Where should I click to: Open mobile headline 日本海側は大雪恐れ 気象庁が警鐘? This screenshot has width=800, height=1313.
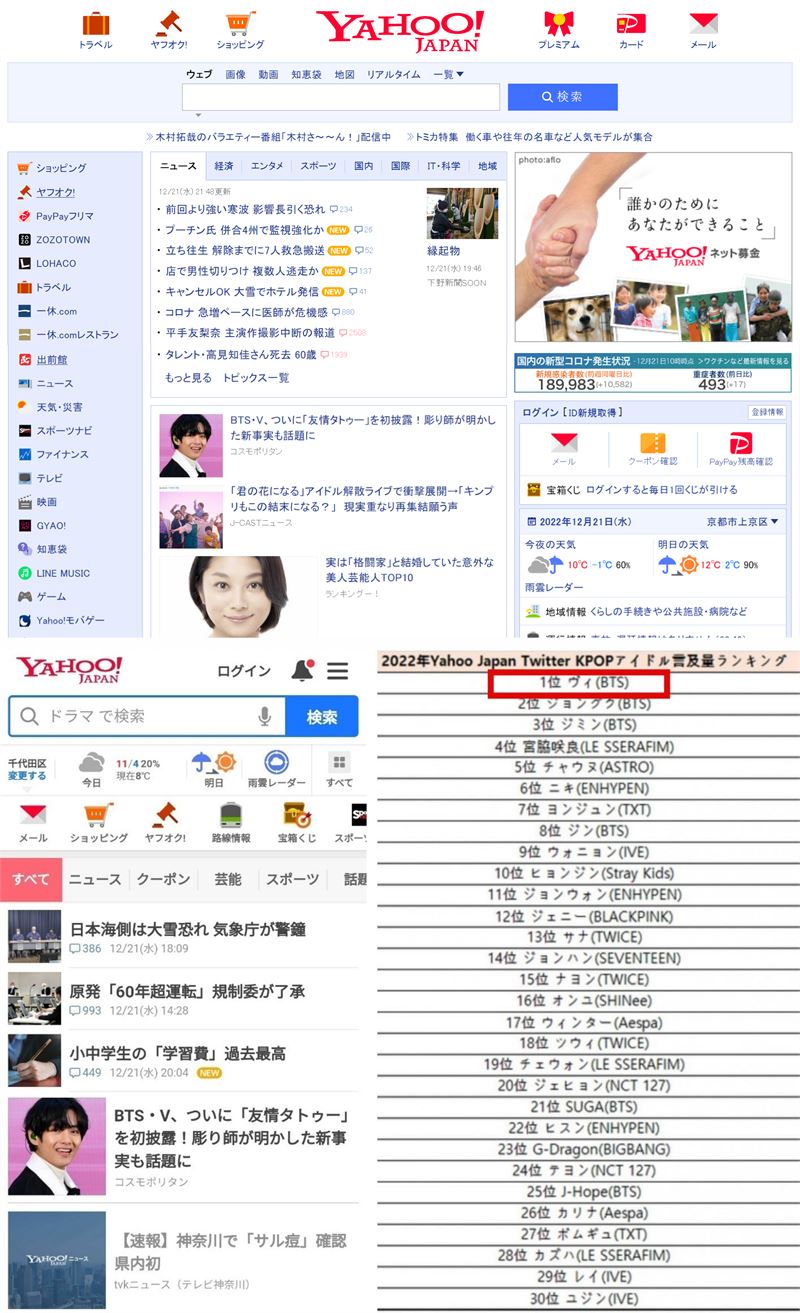188,929
